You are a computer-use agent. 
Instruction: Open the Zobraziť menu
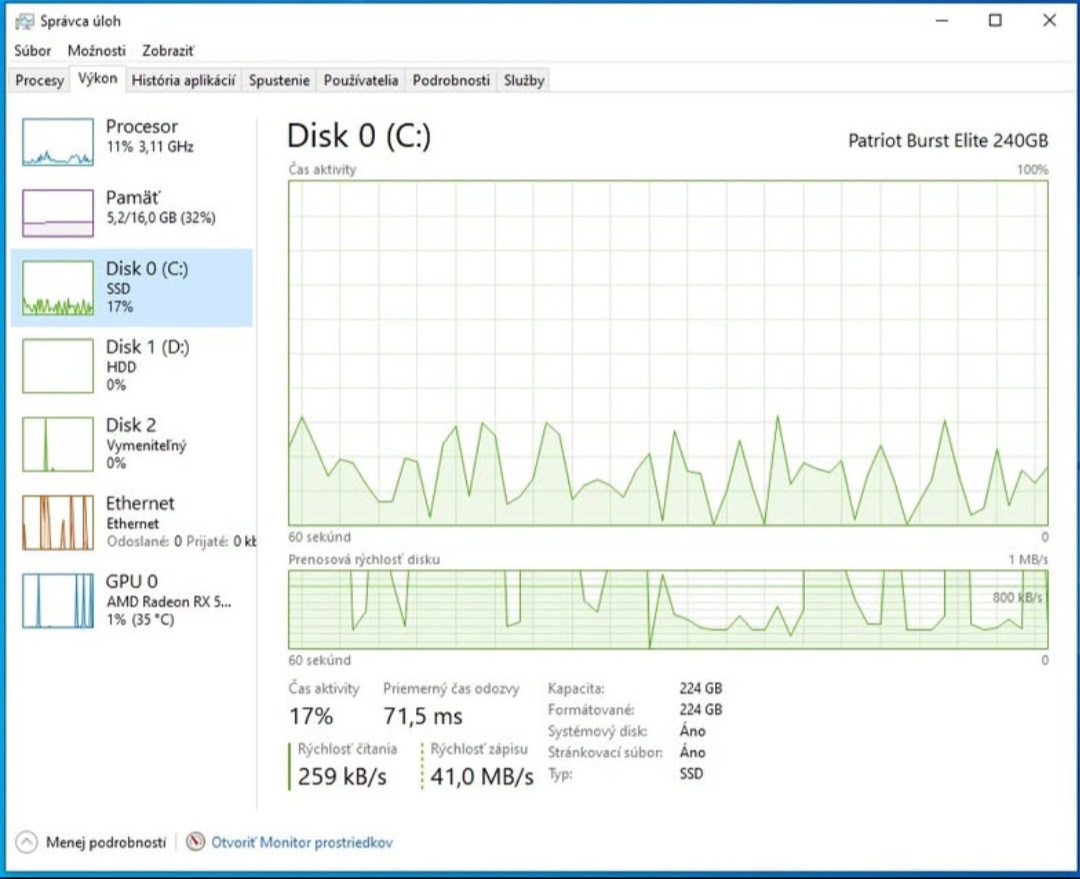(168, 50)
